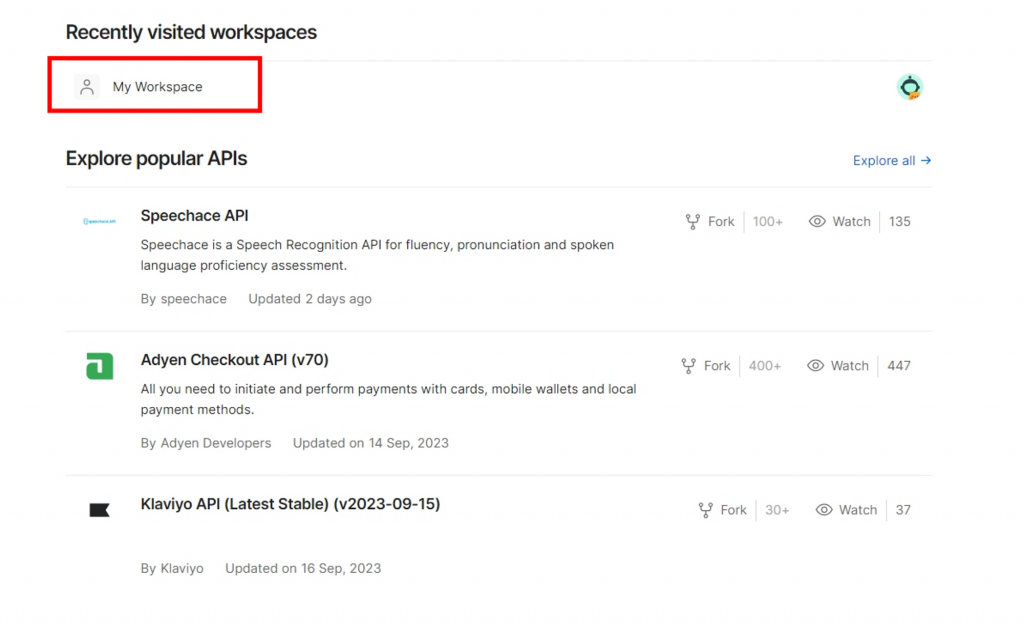The image size is (1024, 638).
Task: Click the Speechace description paragraph
Action: [377, 255]
